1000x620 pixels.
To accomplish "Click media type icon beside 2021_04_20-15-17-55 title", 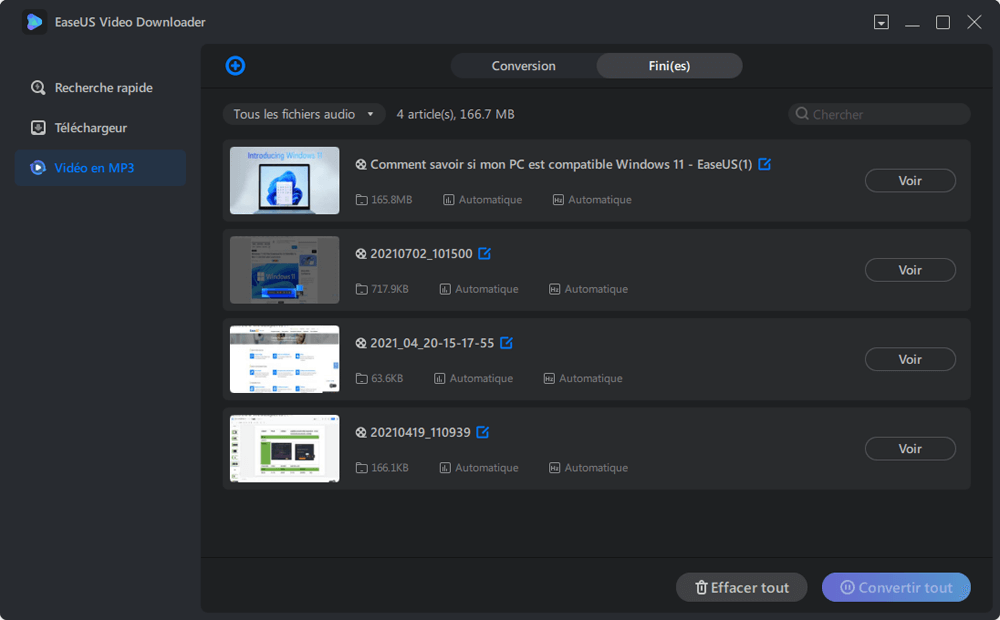I will pyautogui.click(x=361, y=343).
